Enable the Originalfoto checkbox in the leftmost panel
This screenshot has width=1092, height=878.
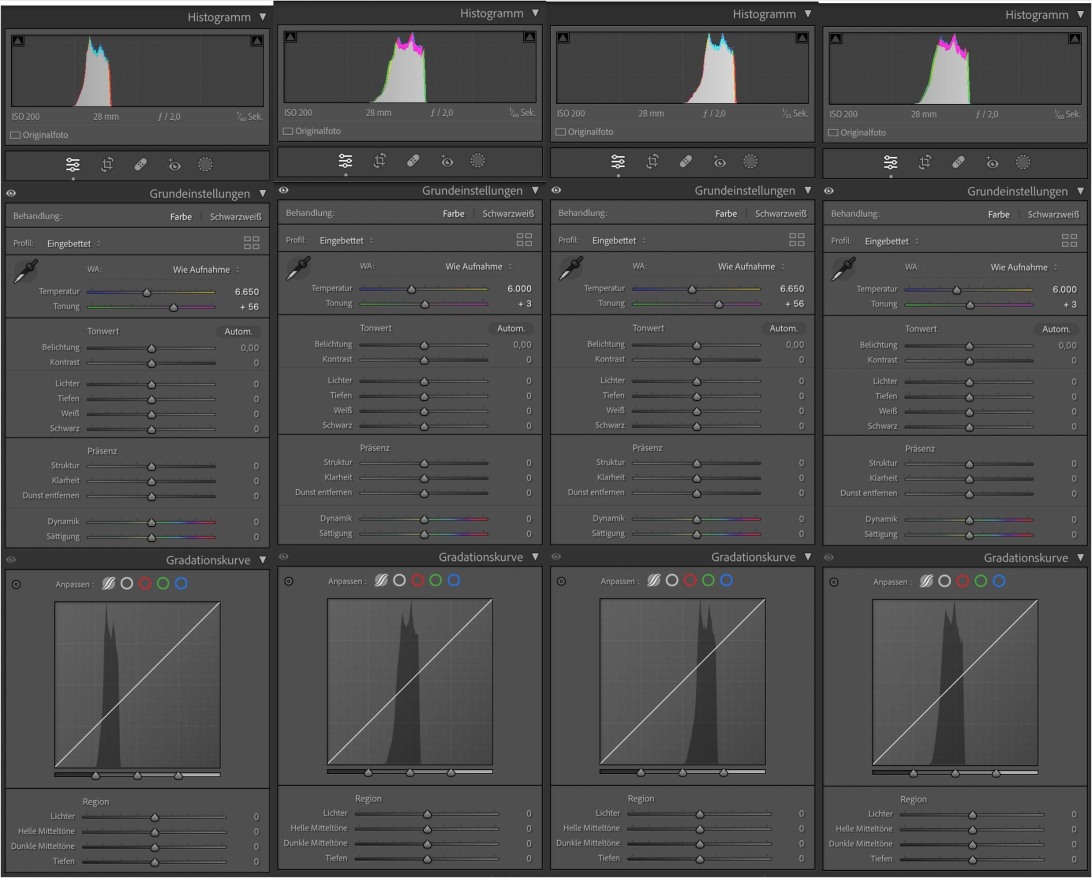[x=15, y=134]
